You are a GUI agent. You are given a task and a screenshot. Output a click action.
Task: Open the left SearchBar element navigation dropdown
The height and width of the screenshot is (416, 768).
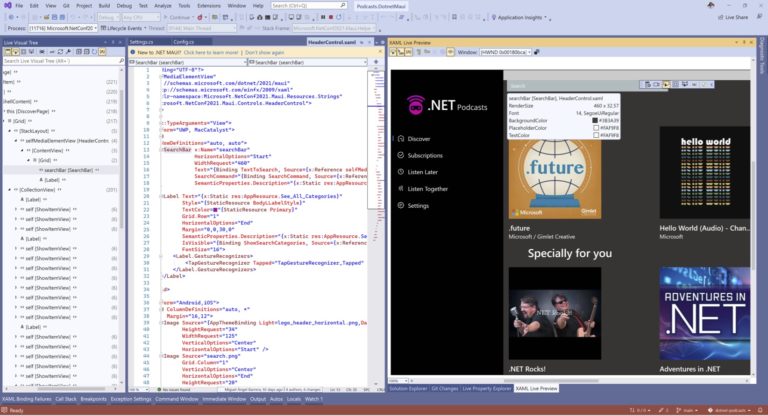(188, 62)
